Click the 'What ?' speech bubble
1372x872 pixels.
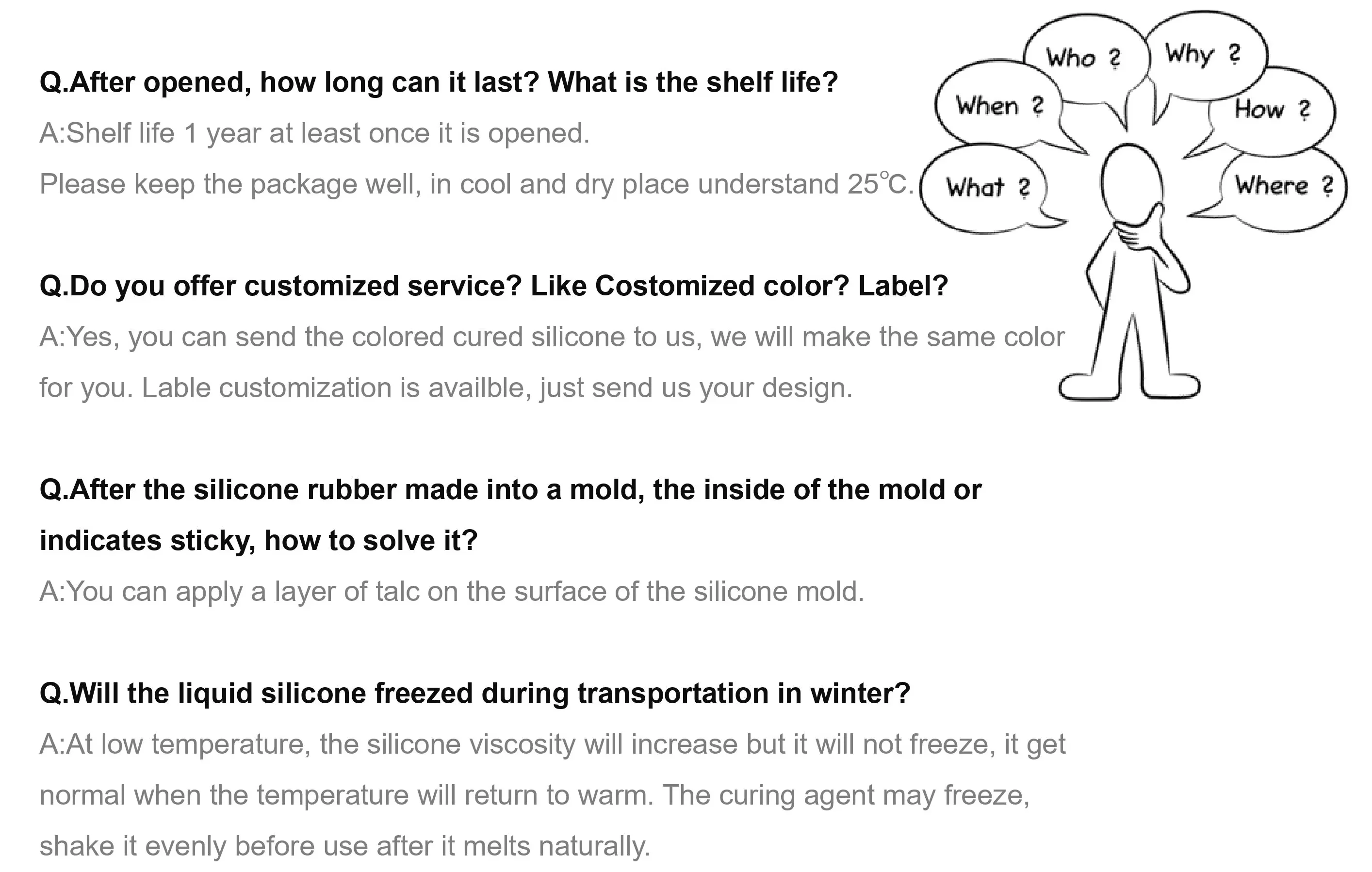(987, 187)
